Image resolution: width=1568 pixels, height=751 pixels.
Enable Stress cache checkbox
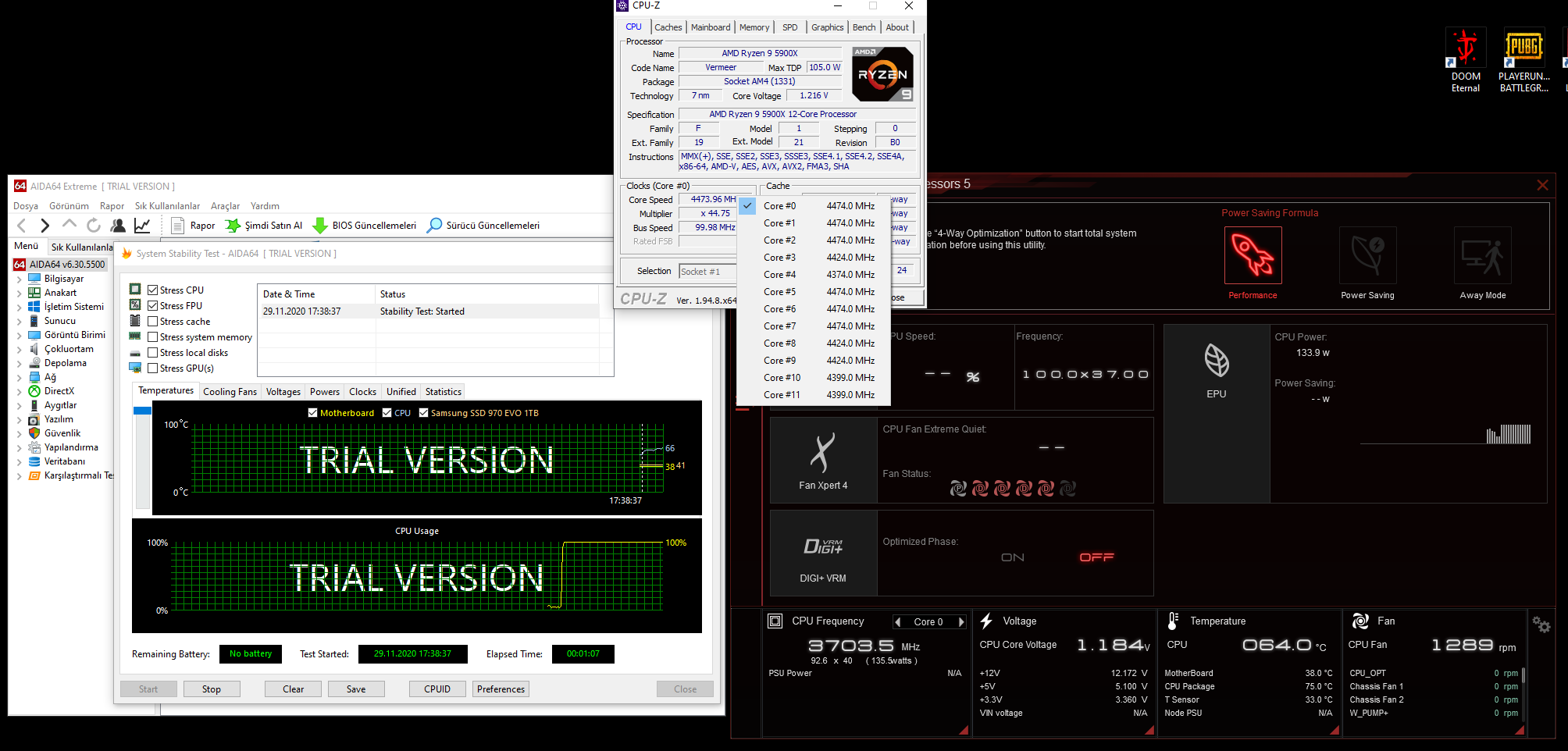[x=153, y=321]
